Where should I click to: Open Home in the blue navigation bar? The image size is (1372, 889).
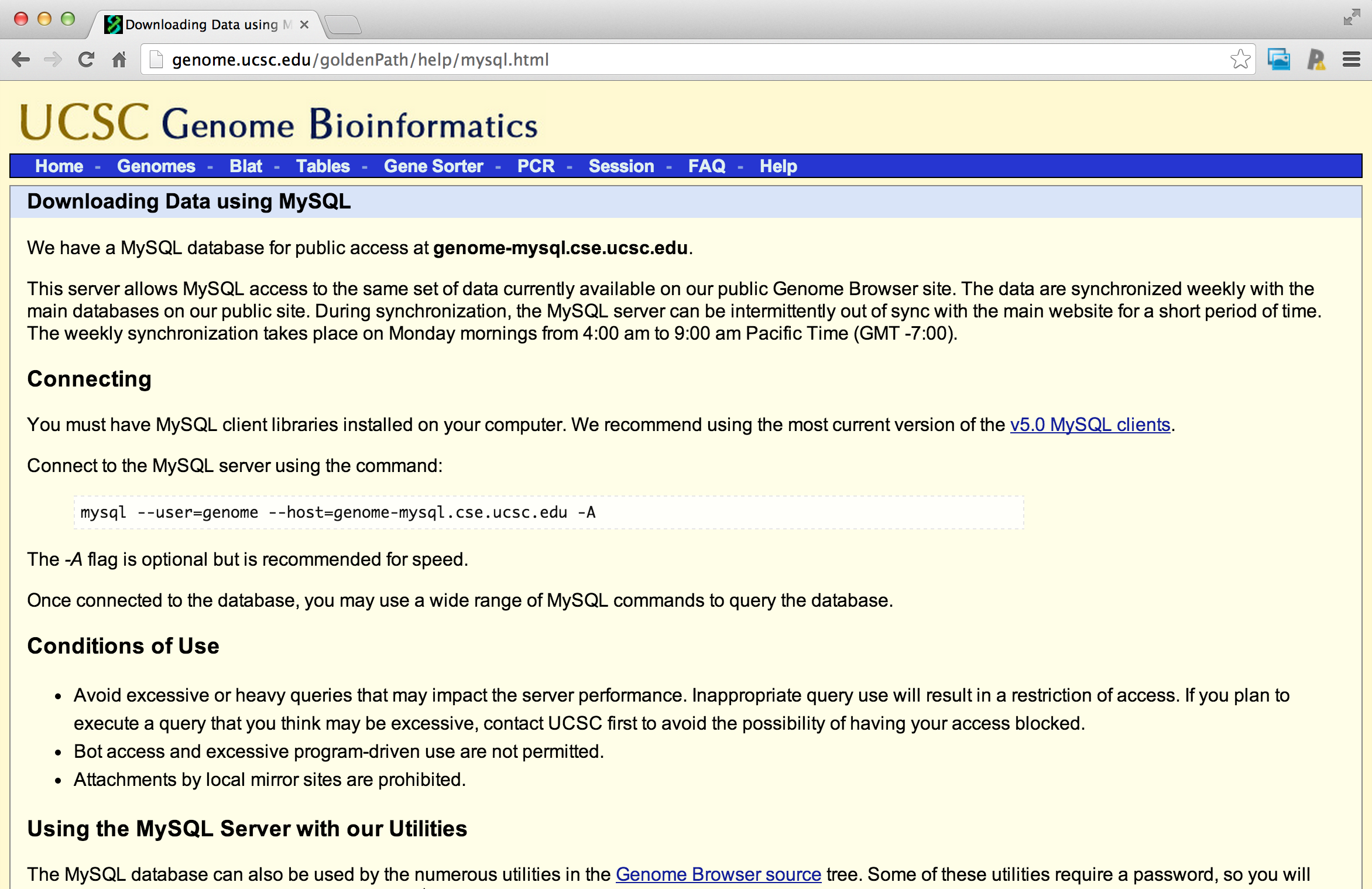coord(59,166)
